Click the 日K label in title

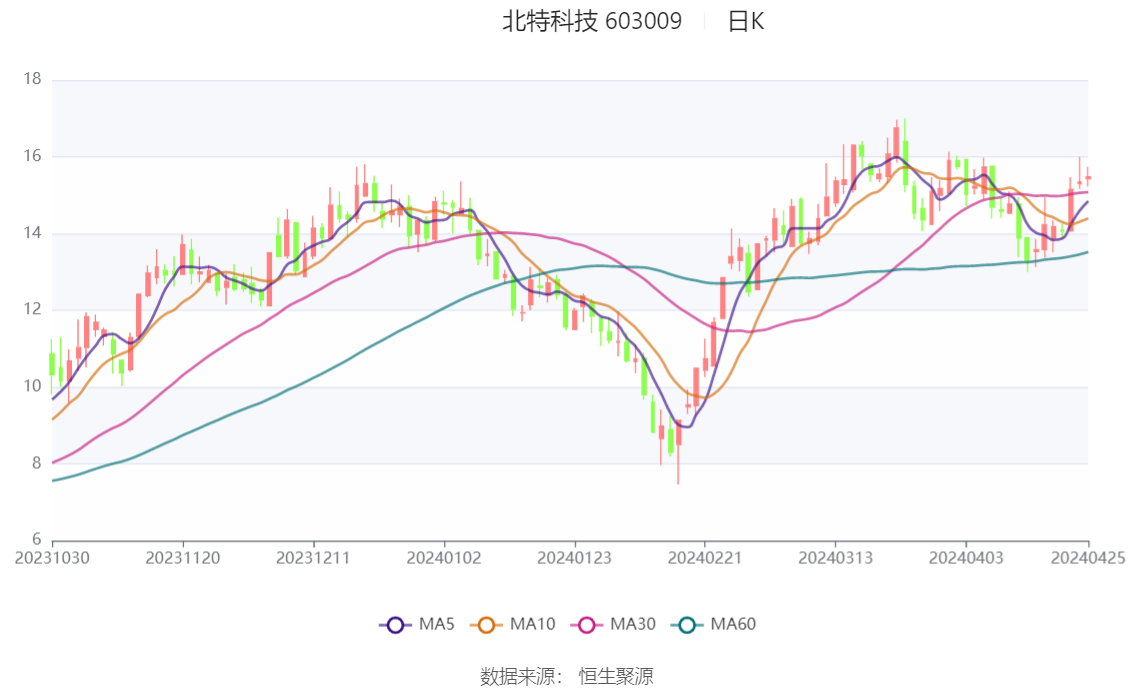746,21
